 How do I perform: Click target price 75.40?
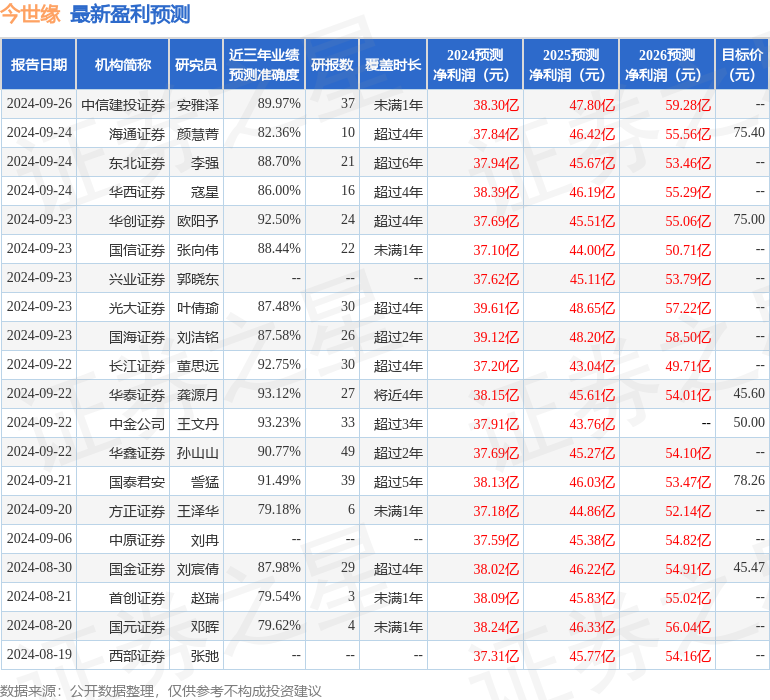tap(749, 132)
